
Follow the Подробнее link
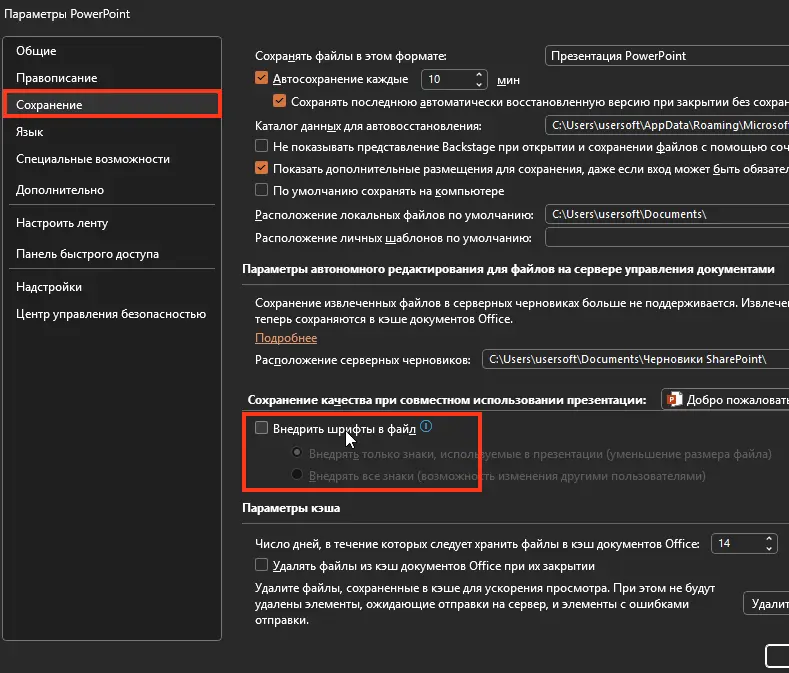coord(286,338)
